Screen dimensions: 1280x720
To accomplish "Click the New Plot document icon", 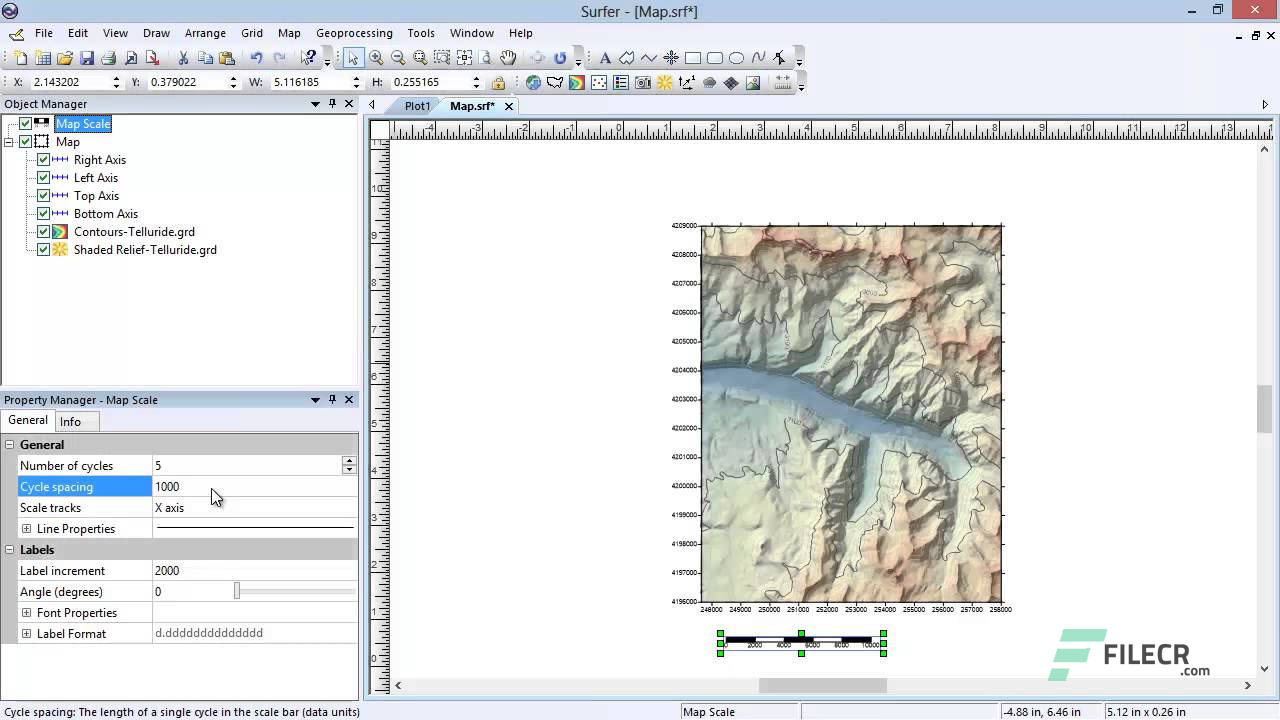I will (x=22, y=58).
